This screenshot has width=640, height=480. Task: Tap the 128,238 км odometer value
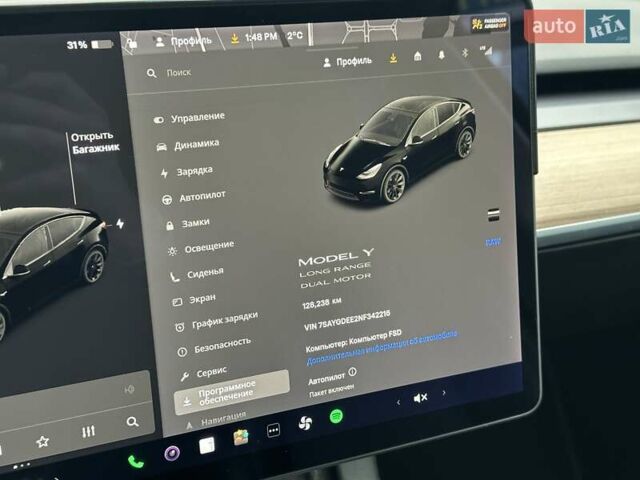pos(322,303)
